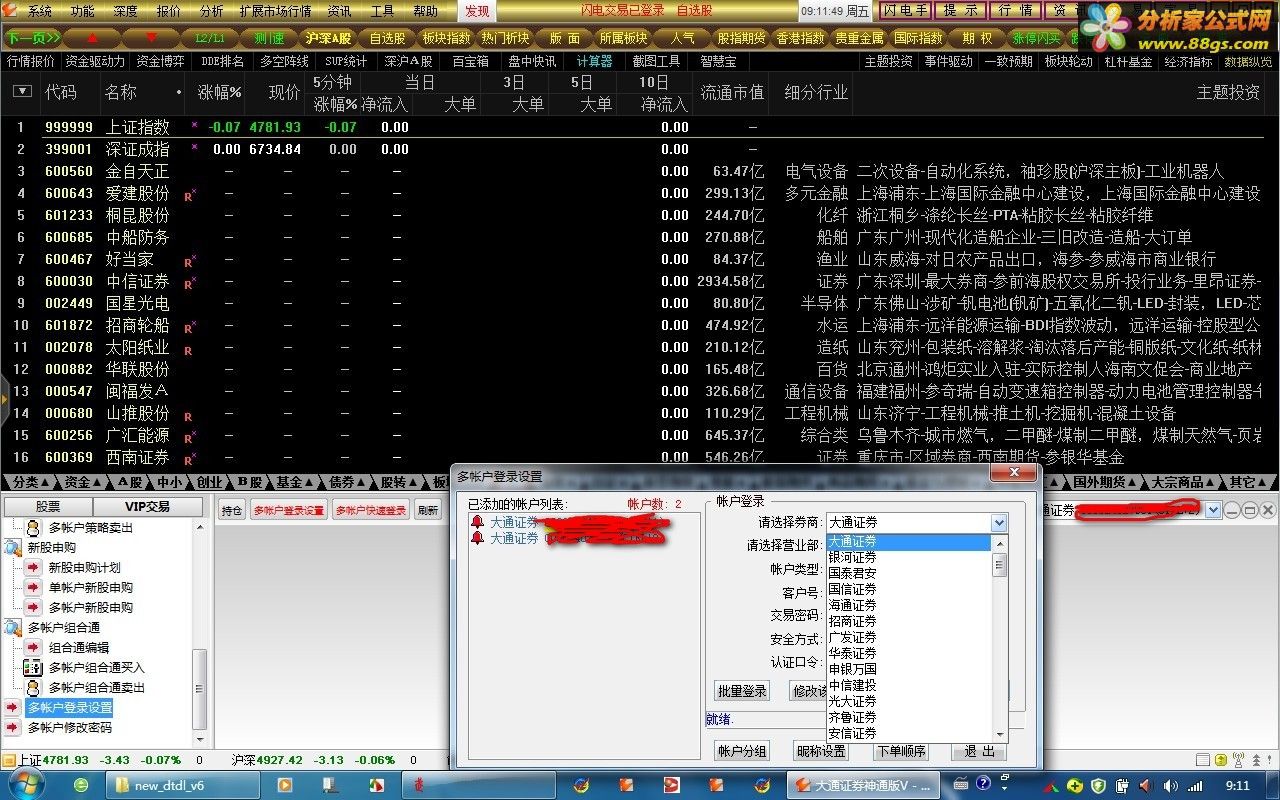Click the media player taskbar icon

click(x=285, y=785)
